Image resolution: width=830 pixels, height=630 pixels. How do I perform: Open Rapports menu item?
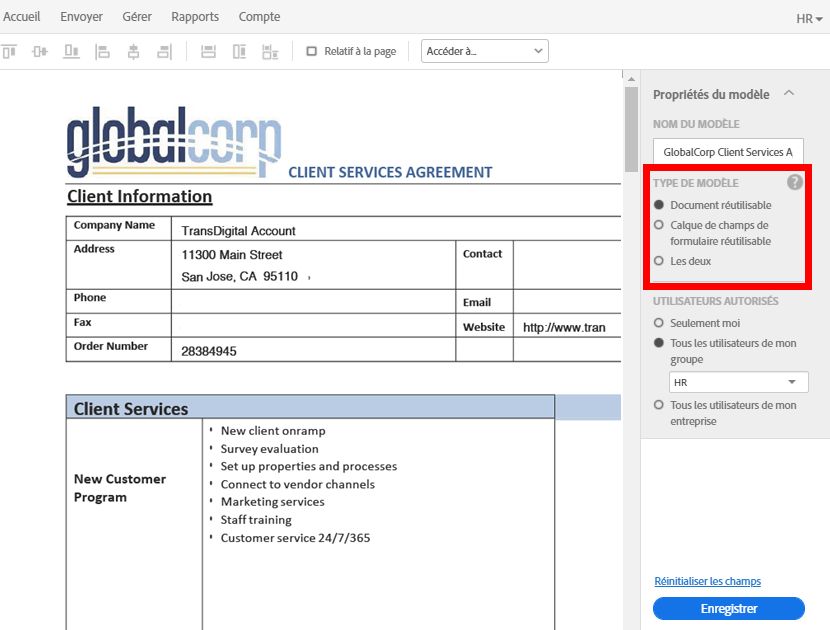pyautogui.click(x=195, y=17)
